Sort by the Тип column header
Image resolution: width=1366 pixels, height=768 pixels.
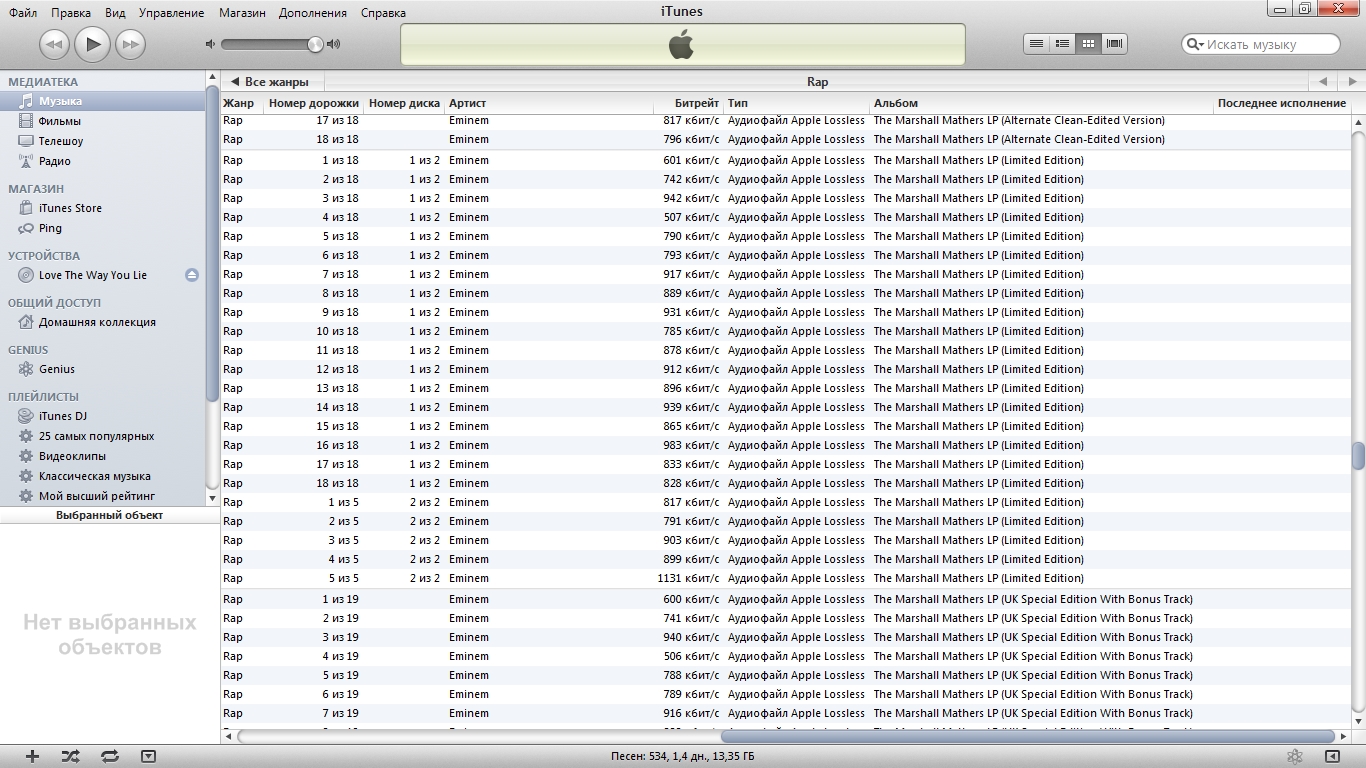(x=797, y=103)
